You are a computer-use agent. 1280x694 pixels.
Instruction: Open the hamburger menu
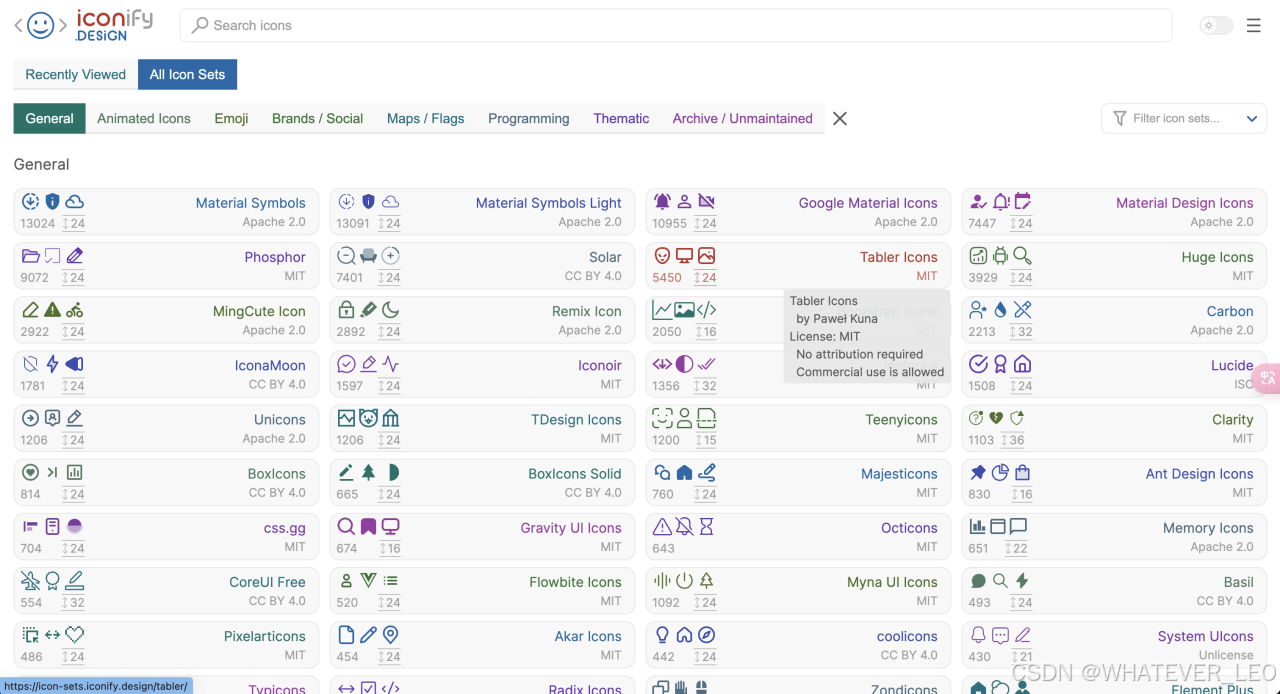click(x=1253, y=26)
